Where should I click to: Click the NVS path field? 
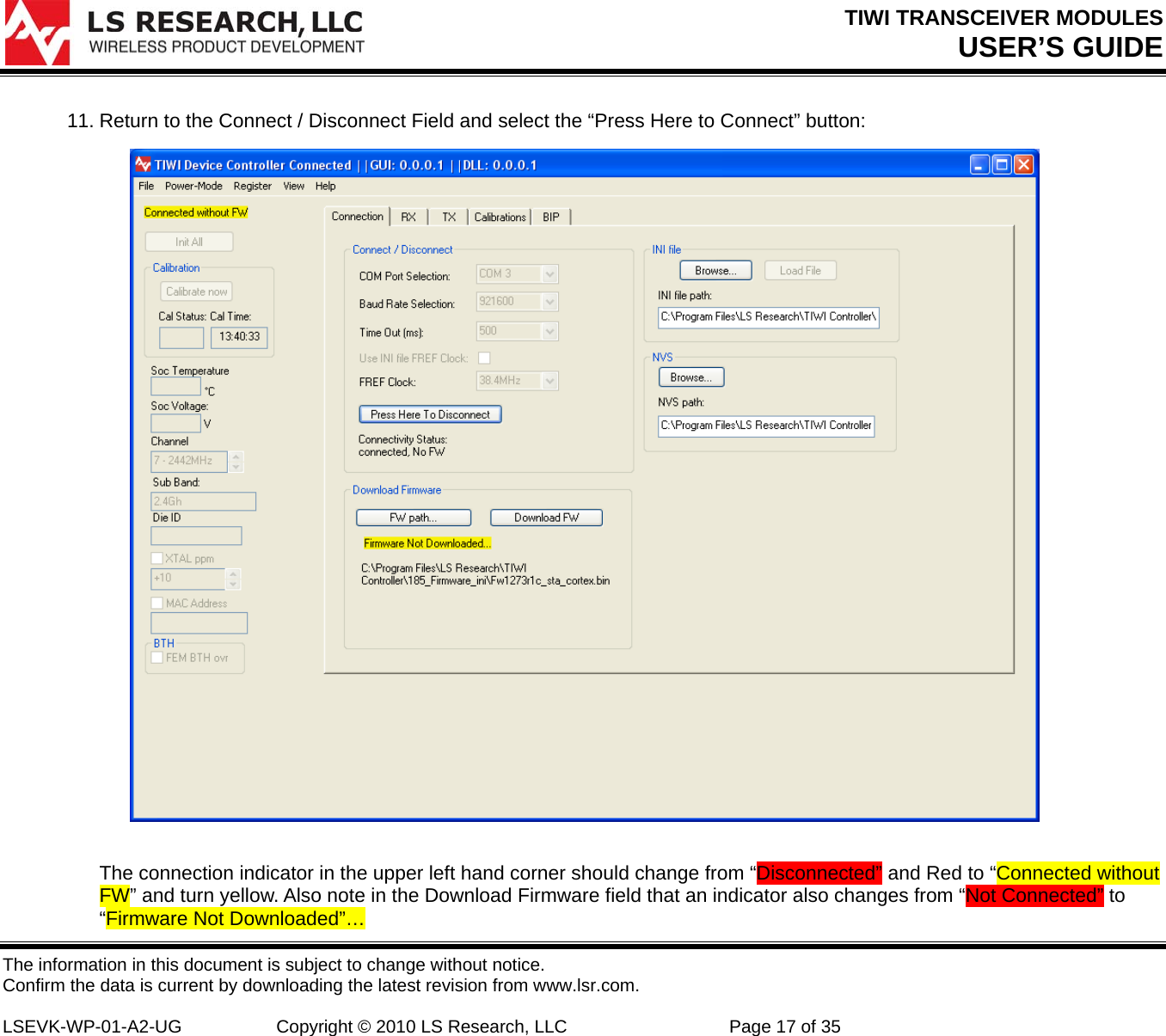click(766, 426)
